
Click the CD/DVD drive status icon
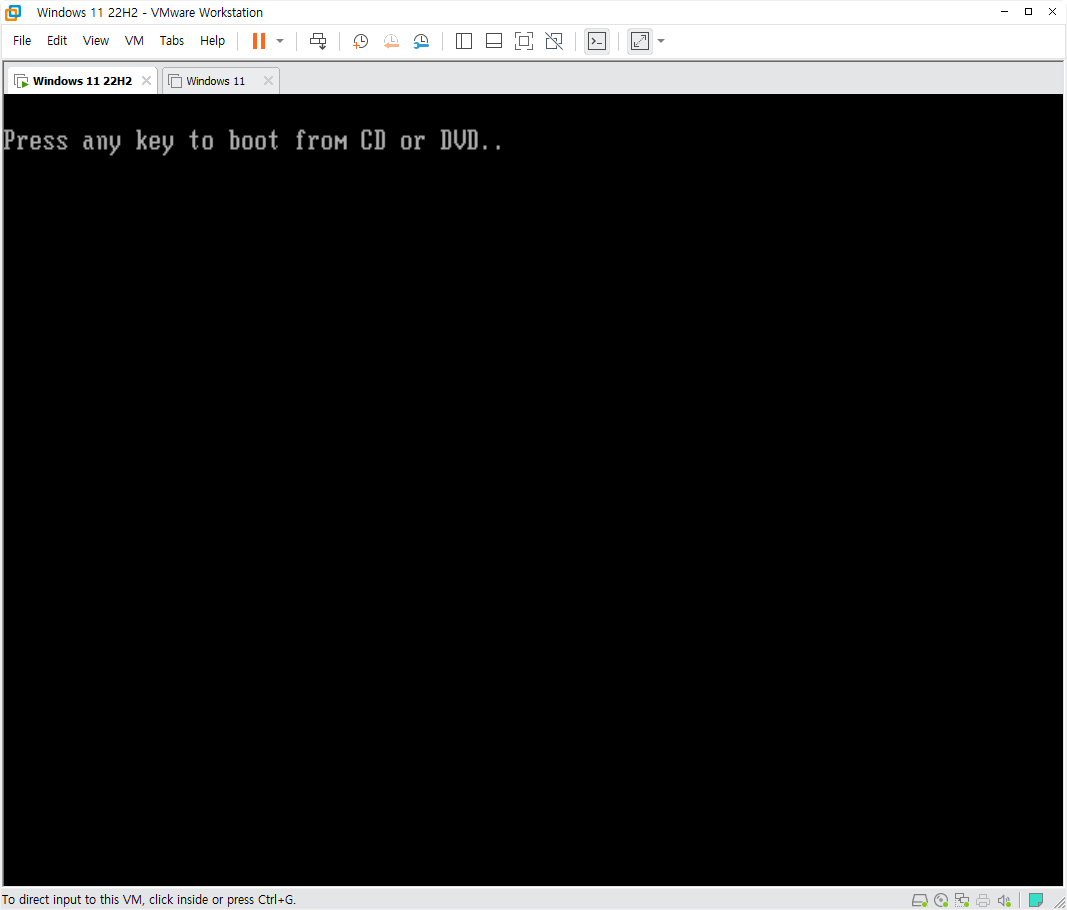pyautogui.click(x=941, y=900)
